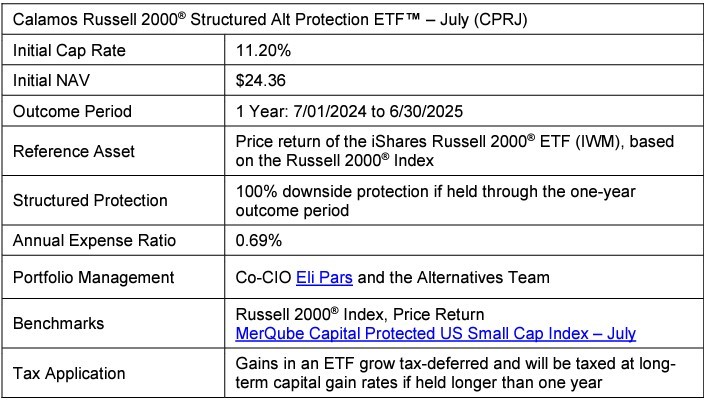Click the Calamos Russell 2000 table title

tap(269, 19)
